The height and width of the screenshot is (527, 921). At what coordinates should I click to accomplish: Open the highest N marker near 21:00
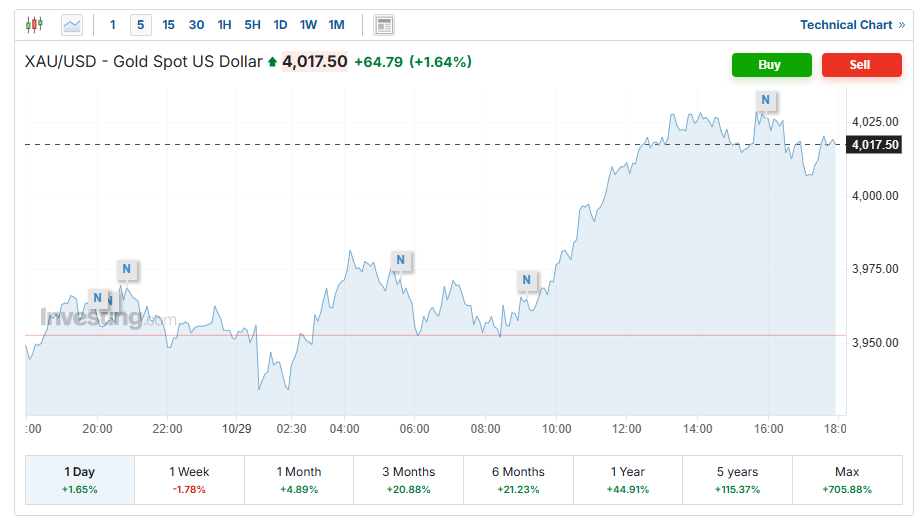point(127,269)
